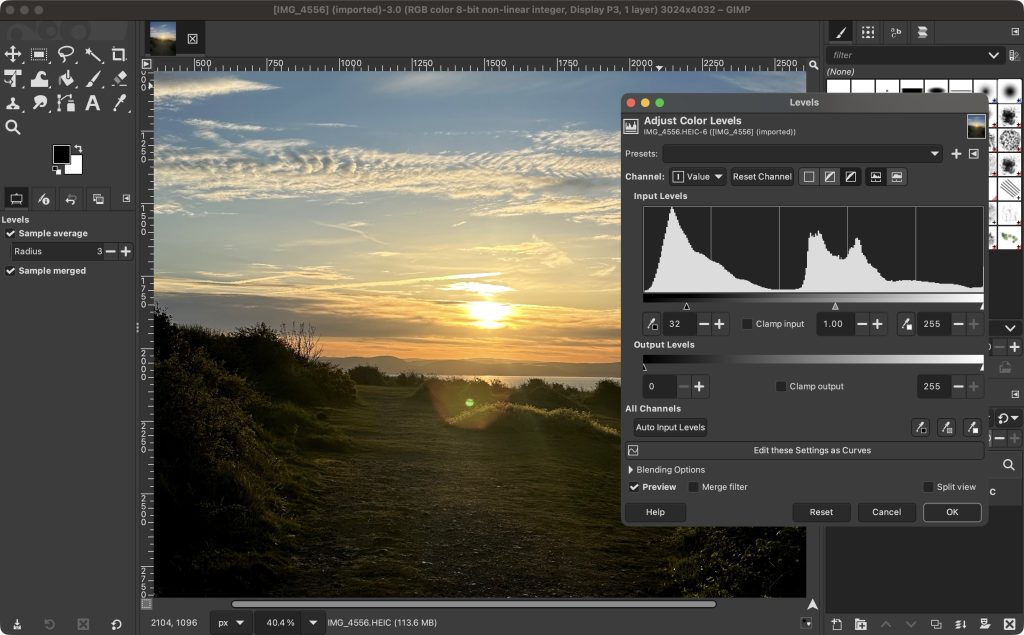Select the Free Select lasso tool
The width and height of the screenshot is (1024, 635).
click(x=66, y=54)
